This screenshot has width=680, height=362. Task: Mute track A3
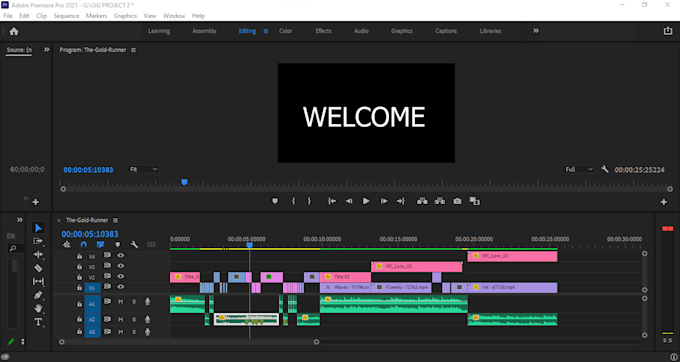pos(121,332)
